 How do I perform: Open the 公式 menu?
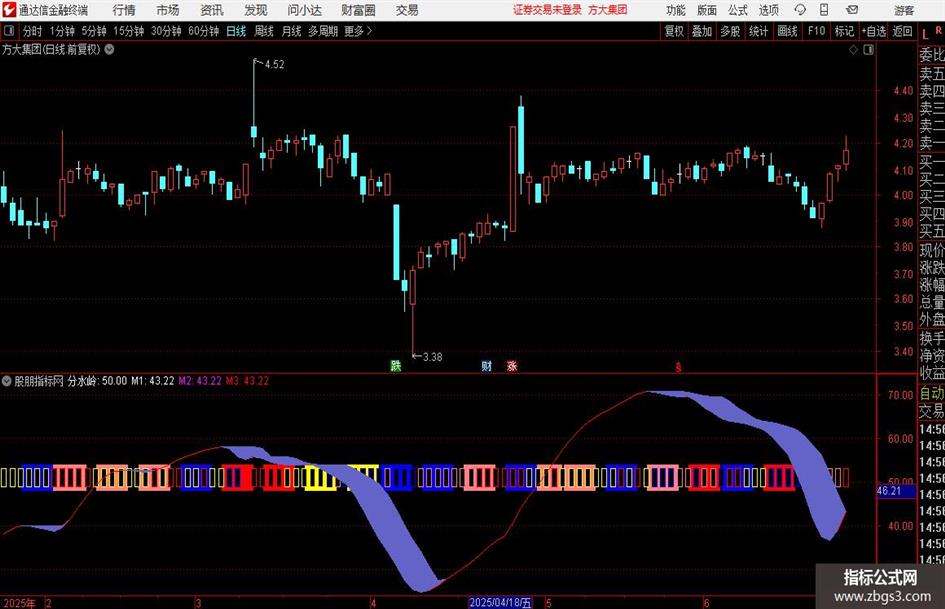738,10
